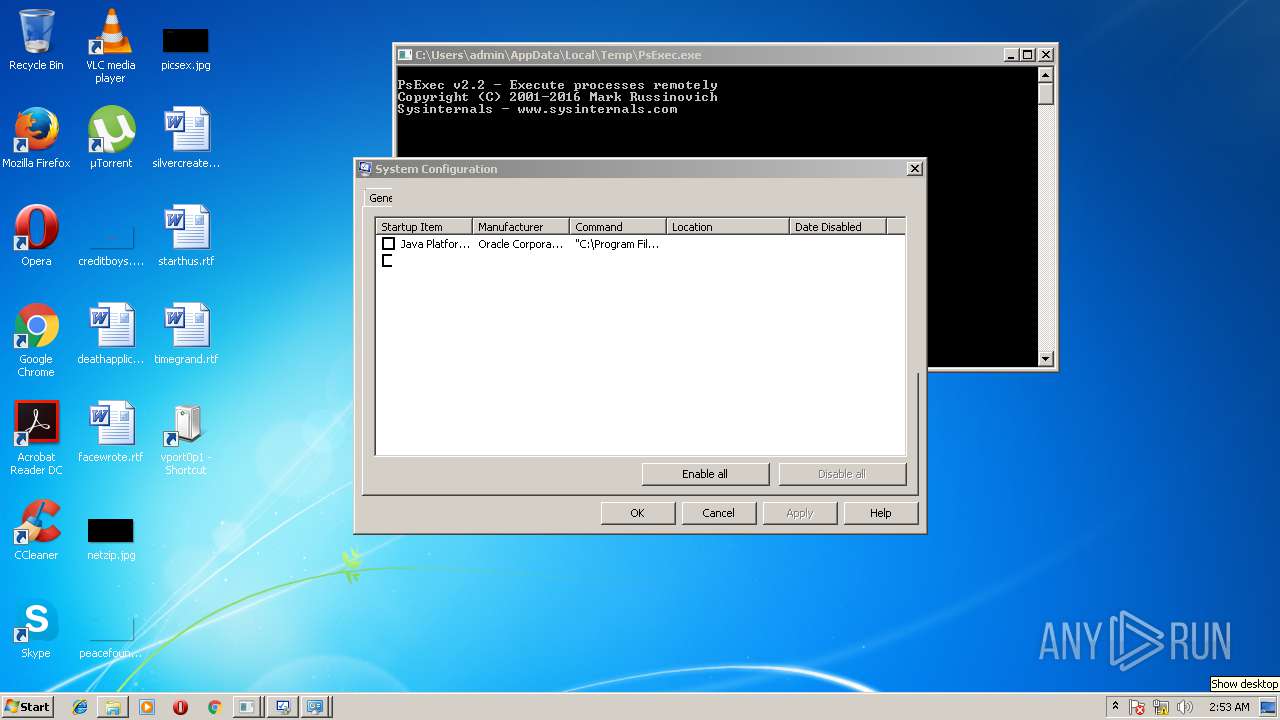Select the timegrand.rtf document icon
This screenshot has height=720, width=1280.
(x=185, y=334)
